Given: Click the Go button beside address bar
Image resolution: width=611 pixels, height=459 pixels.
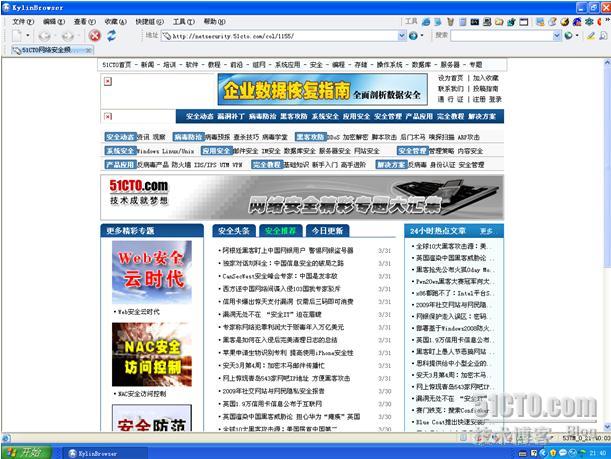Looking at the screenshot, I should (413, 36).
